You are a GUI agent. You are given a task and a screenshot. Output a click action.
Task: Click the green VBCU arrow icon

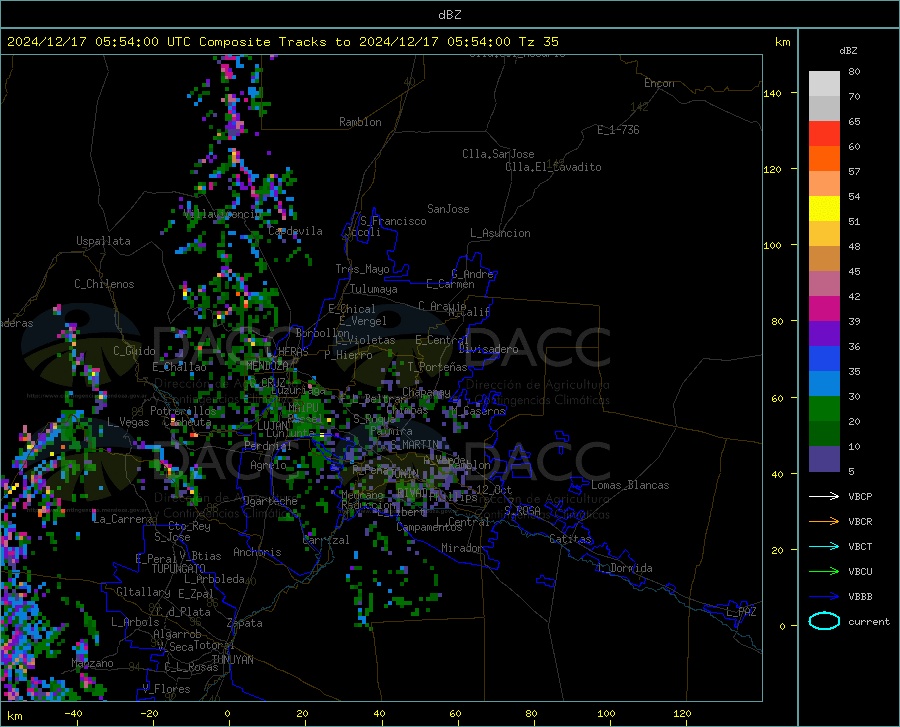click(824, 571)
